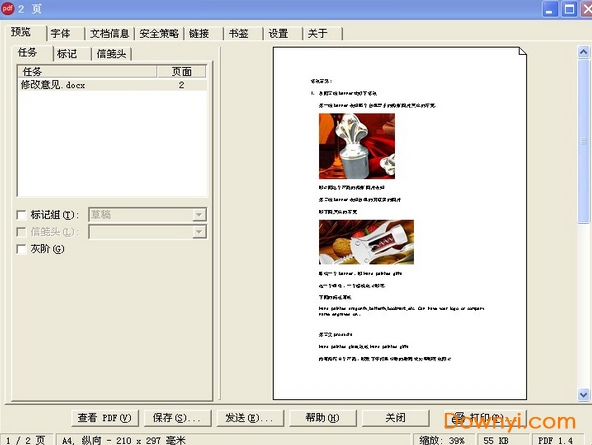Open the 书签 tab
This screenshot has width=592, height=445.
pyautogui.click(x=244, y=34)
